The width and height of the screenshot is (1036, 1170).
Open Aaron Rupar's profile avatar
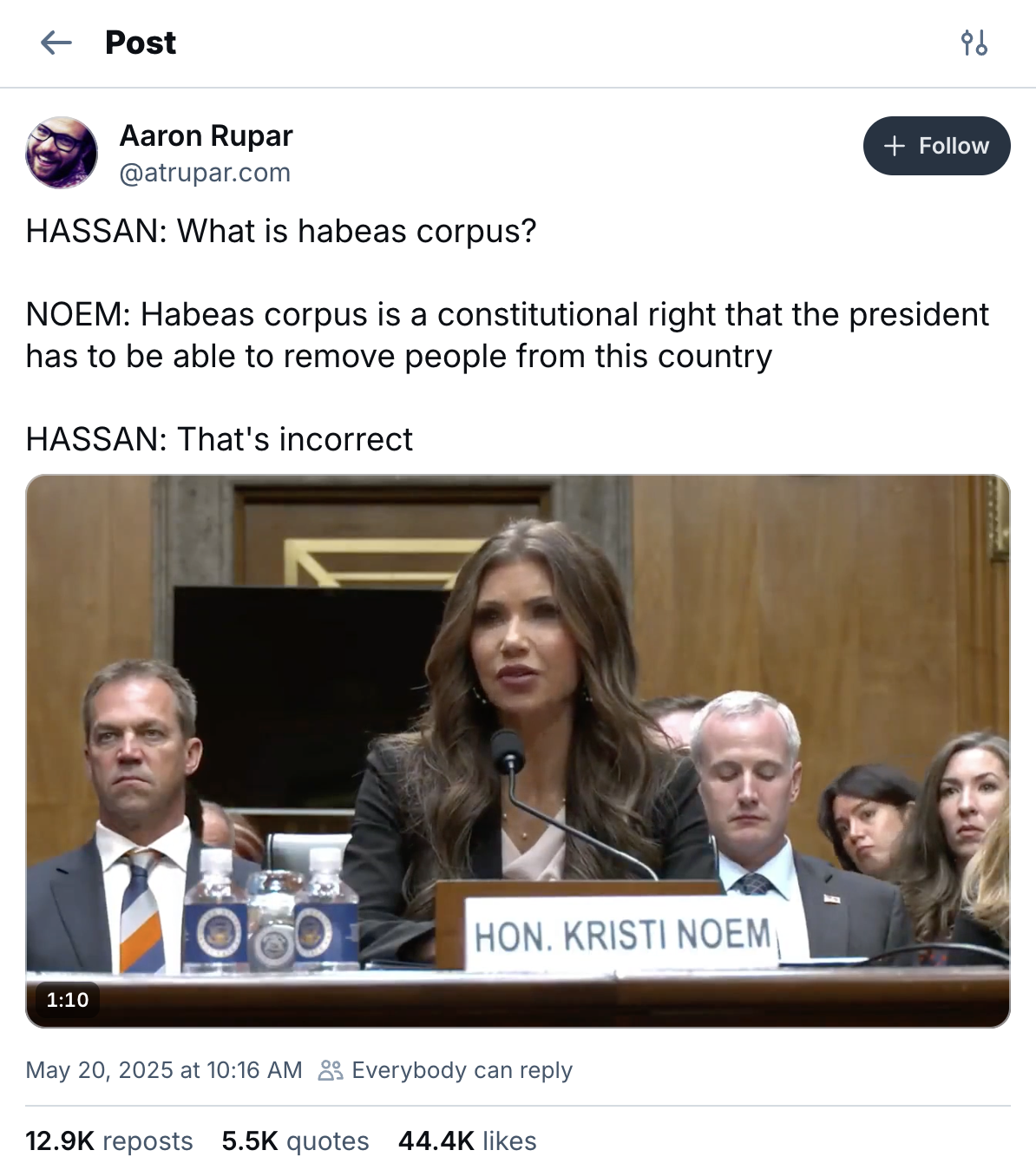(62, 153)
